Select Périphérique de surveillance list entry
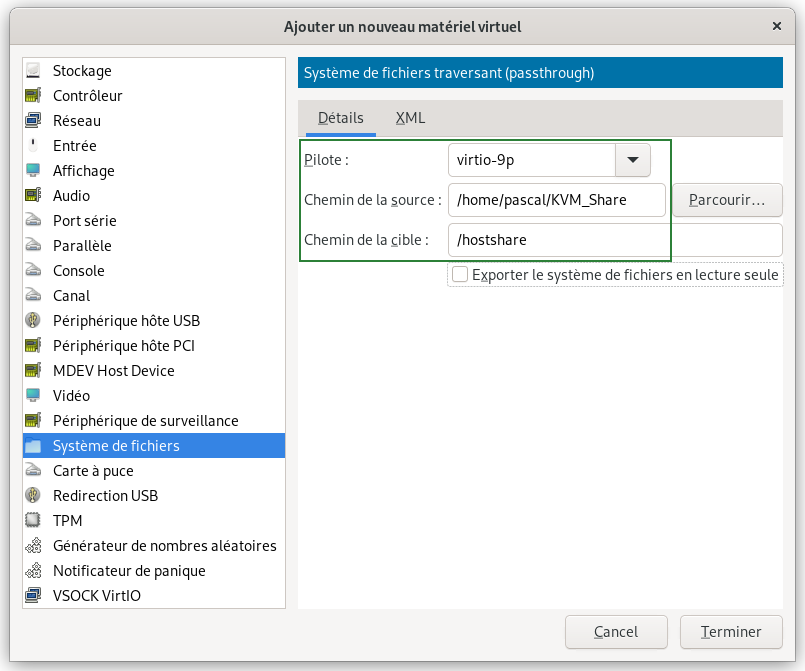 tap(154, 420)
